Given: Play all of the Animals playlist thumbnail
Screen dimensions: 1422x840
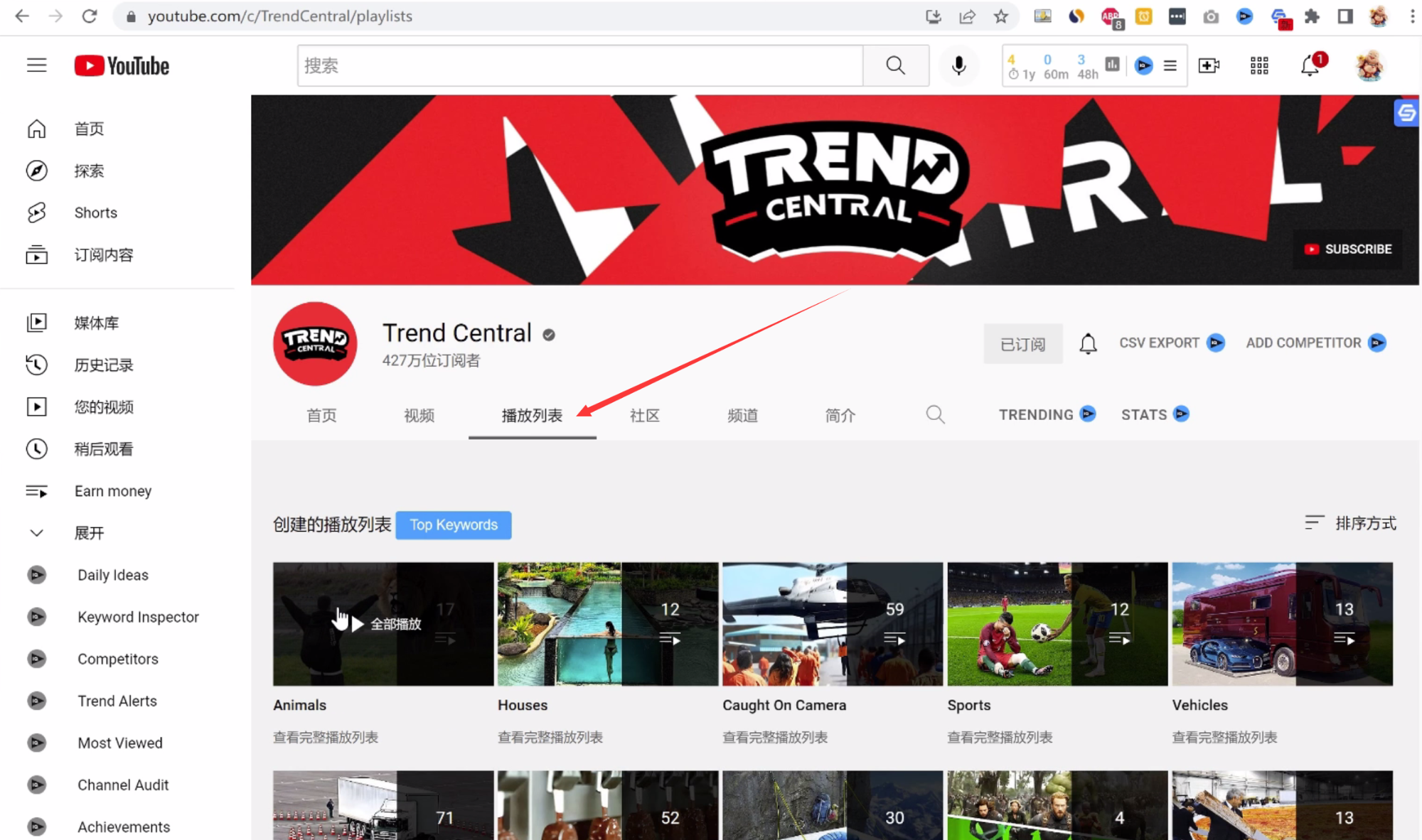Looking at the screenshot, I should [383, 624].
